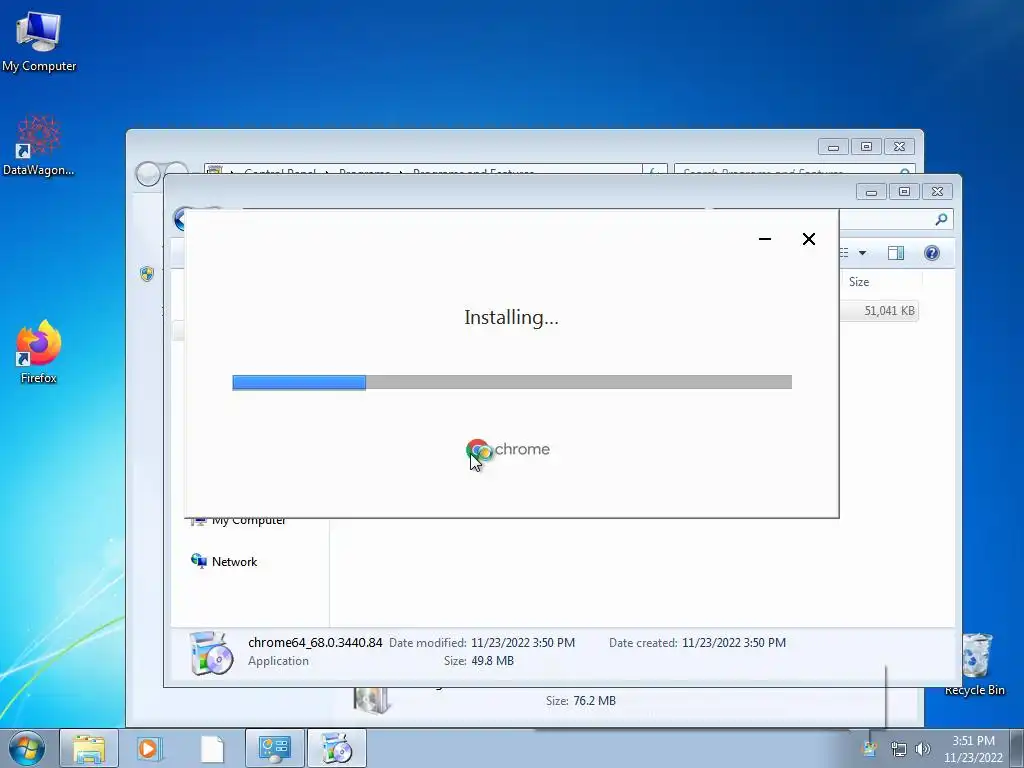Close the Chrome installer dialog

pos(808,239)
